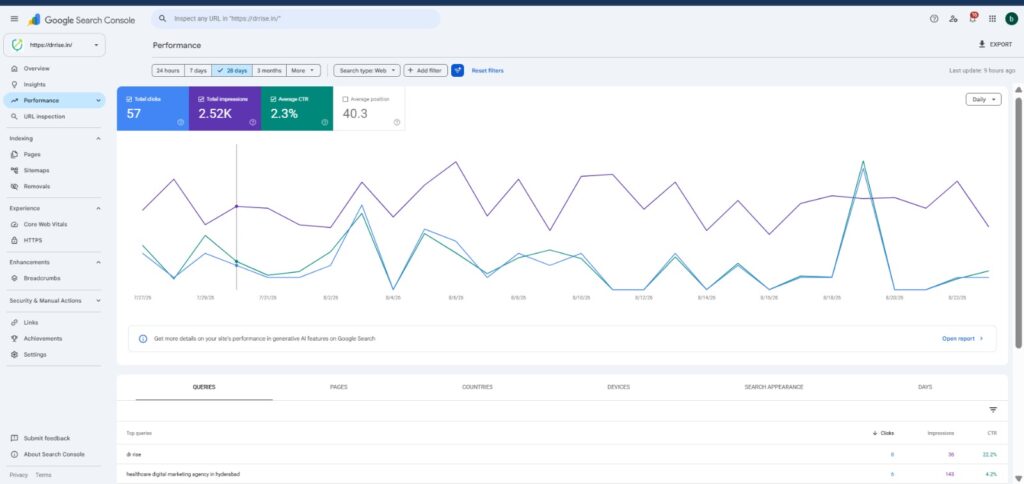Select the 3 months date range
Screen dimensions: 1024x484
click(269, 71)
